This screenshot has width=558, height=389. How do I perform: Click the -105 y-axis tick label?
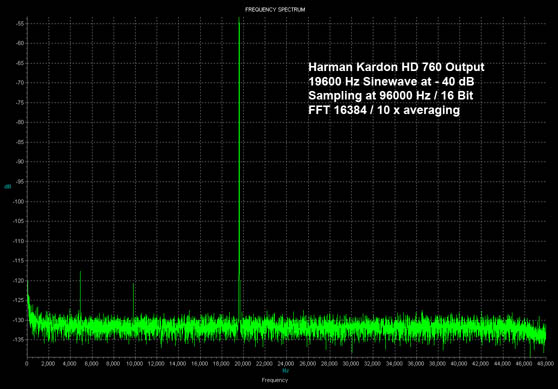click(19, 221)
